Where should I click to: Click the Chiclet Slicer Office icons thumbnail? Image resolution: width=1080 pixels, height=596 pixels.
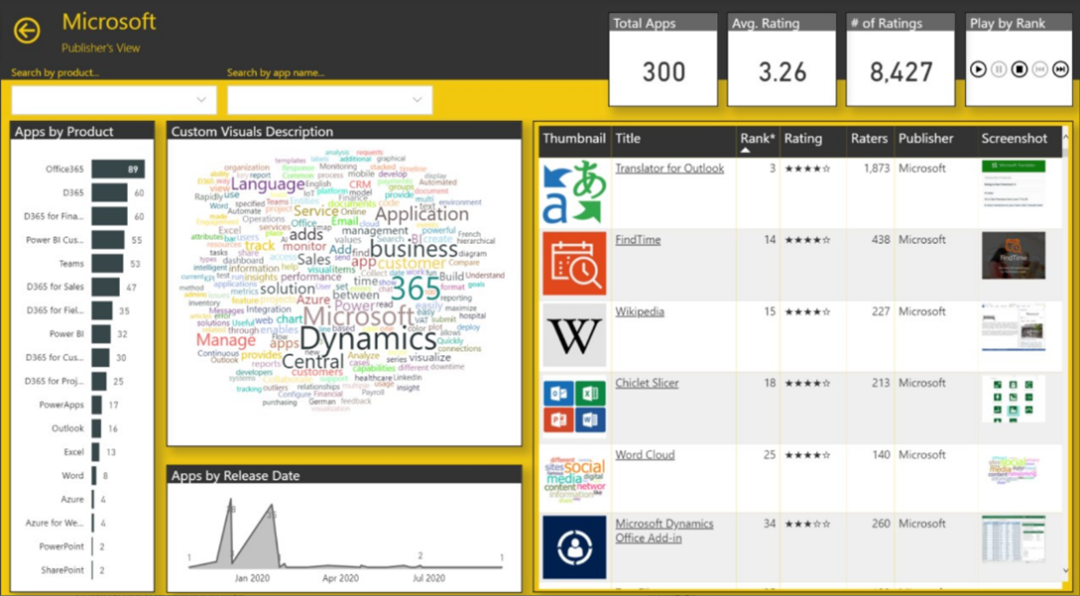(x=574, y=407)
